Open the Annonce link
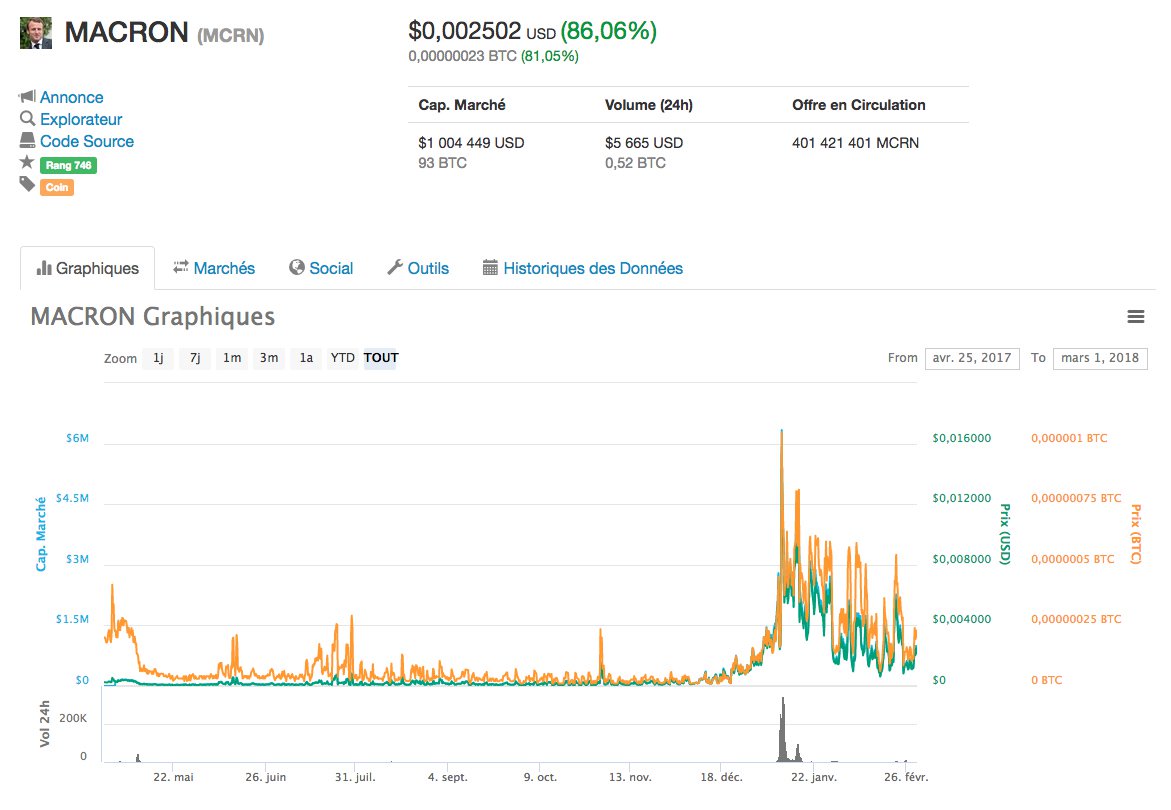1171x810 pixels. point(71,97)
